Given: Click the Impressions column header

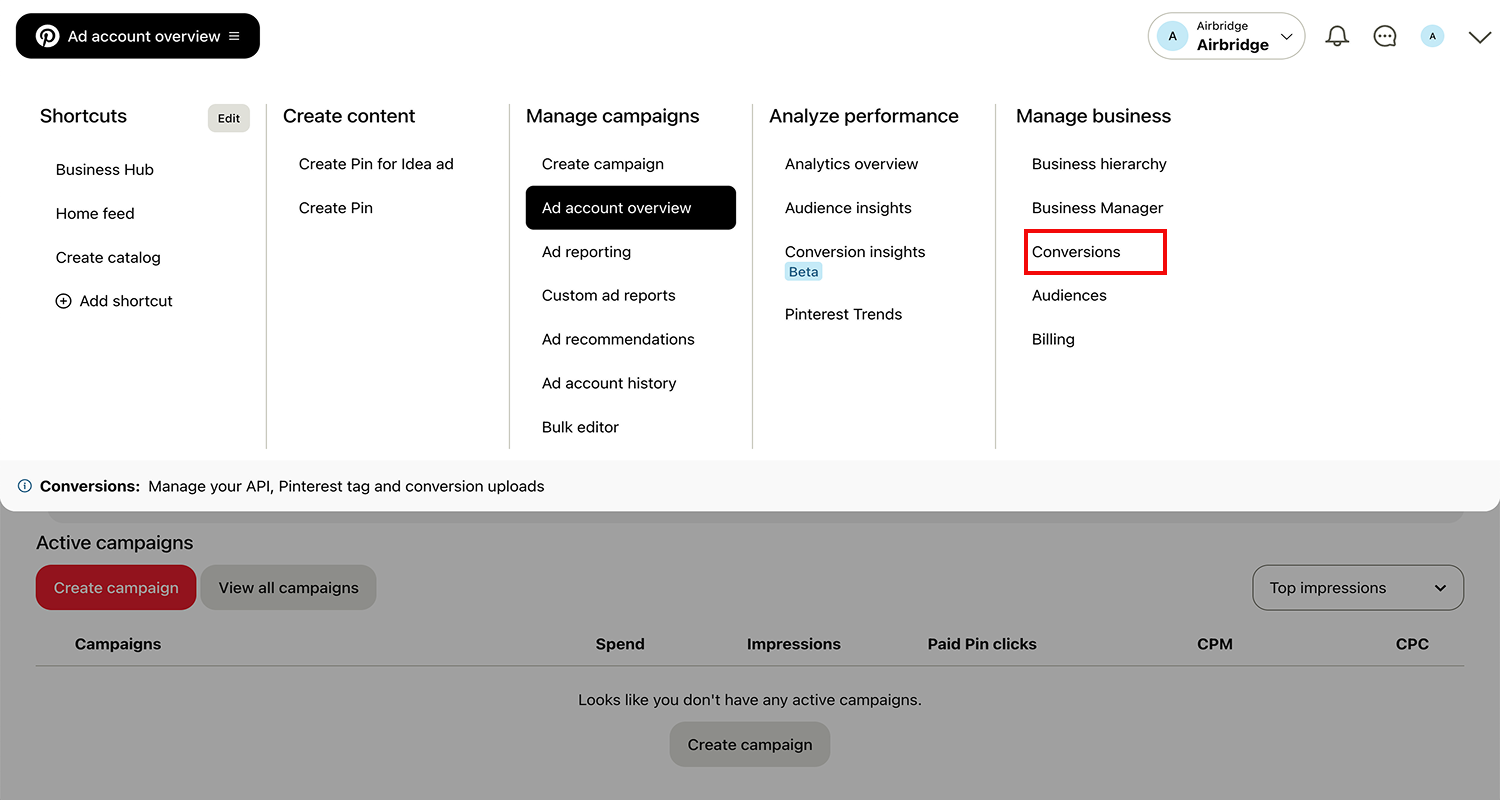Looking at the screenshot, I should tap(794, 644).
